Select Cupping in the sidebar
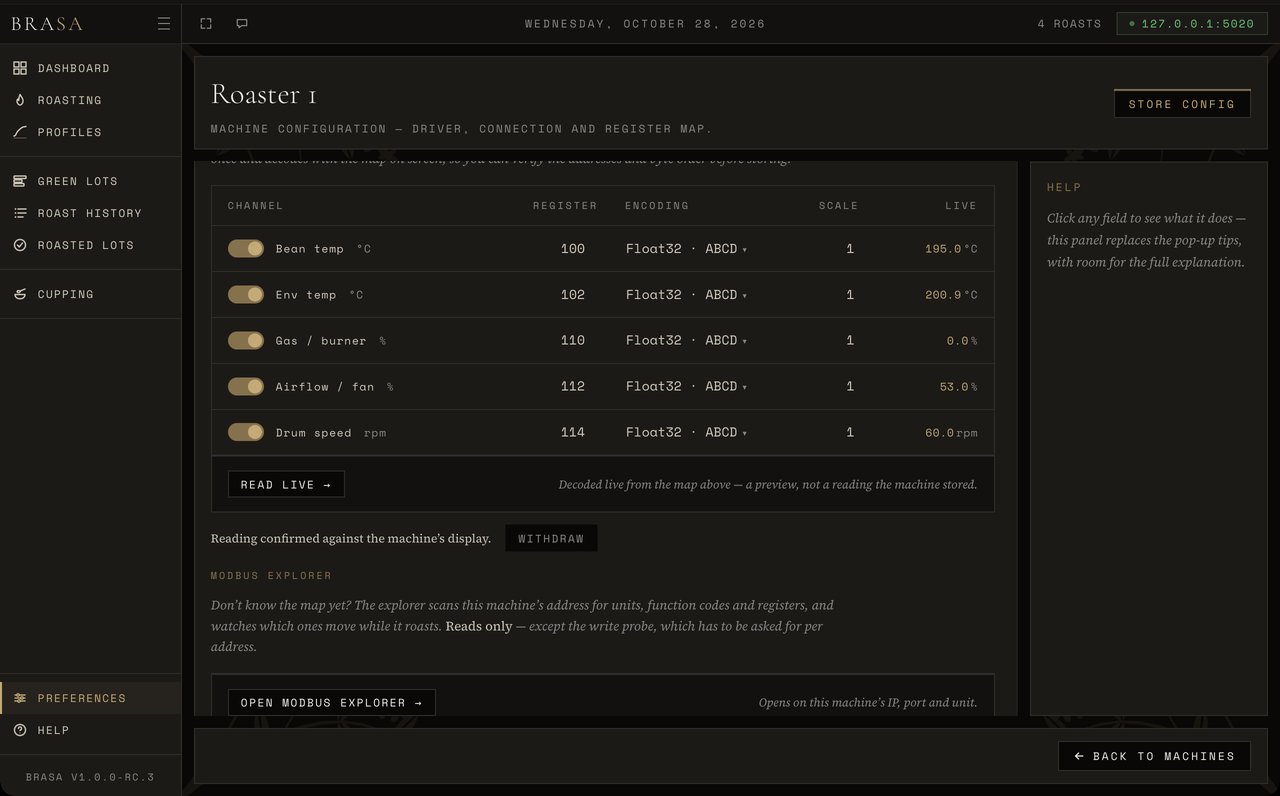The width and height of the screenshot is (1280, 796). [x=90, y=294]
